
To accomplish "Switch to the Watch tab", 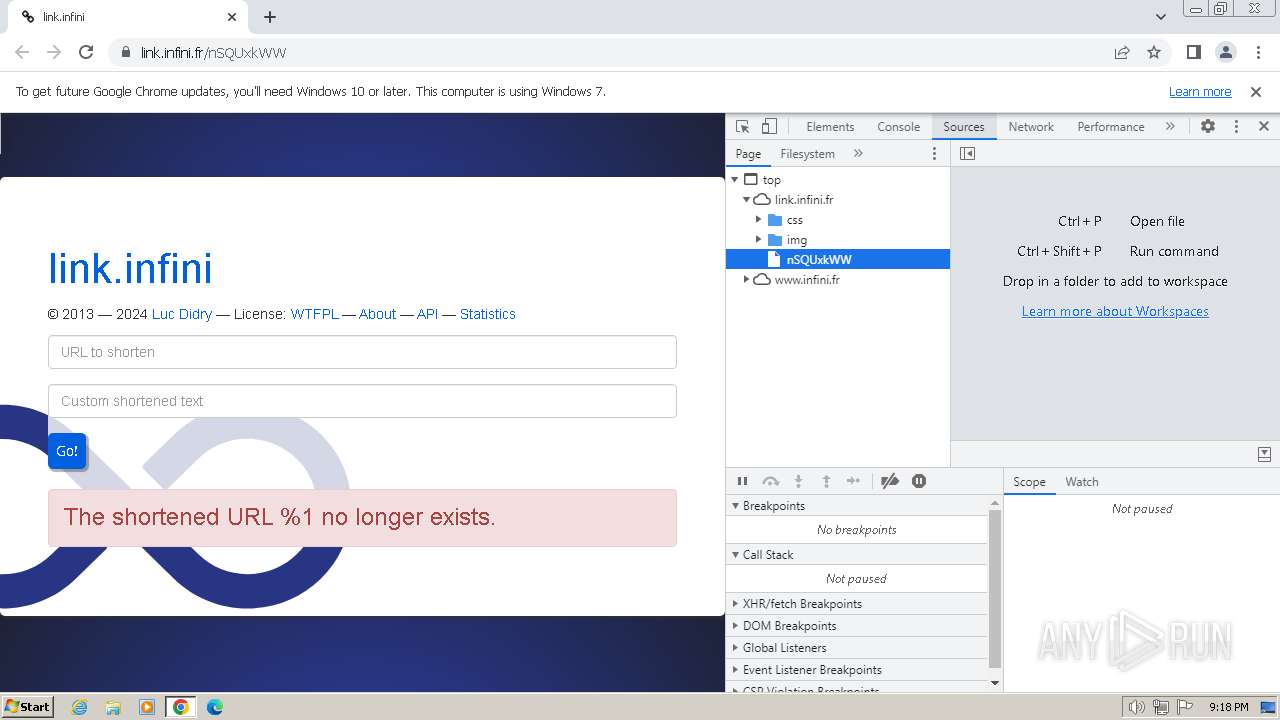I will point(1082,482).
